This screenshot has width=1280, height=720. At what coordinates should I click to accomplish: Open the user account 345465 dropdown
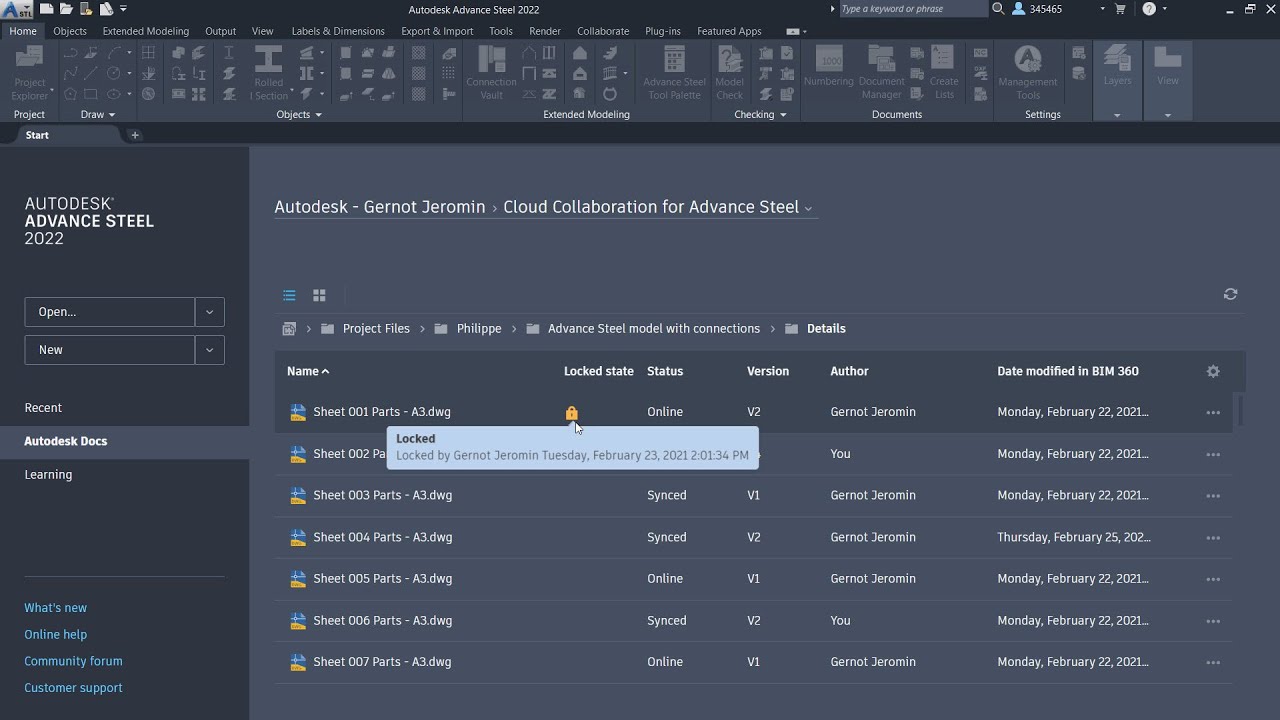(x=1103, y=9)
